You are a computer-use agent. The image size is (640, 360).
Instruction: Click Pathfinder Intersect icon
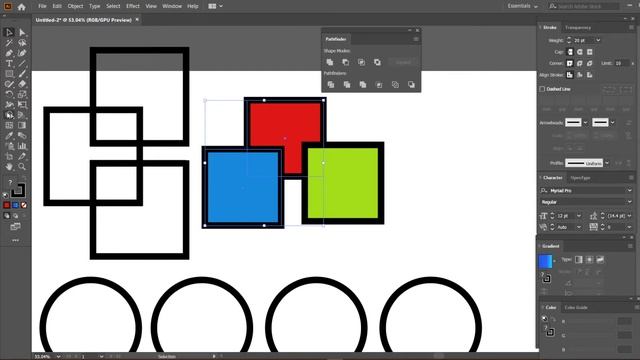[362, 62]
